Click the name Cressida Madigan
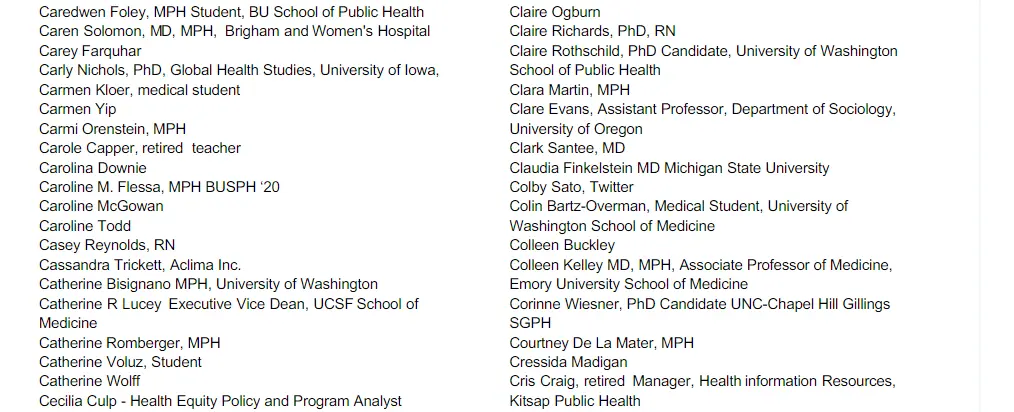The image size is (1014, 412). 568,362
